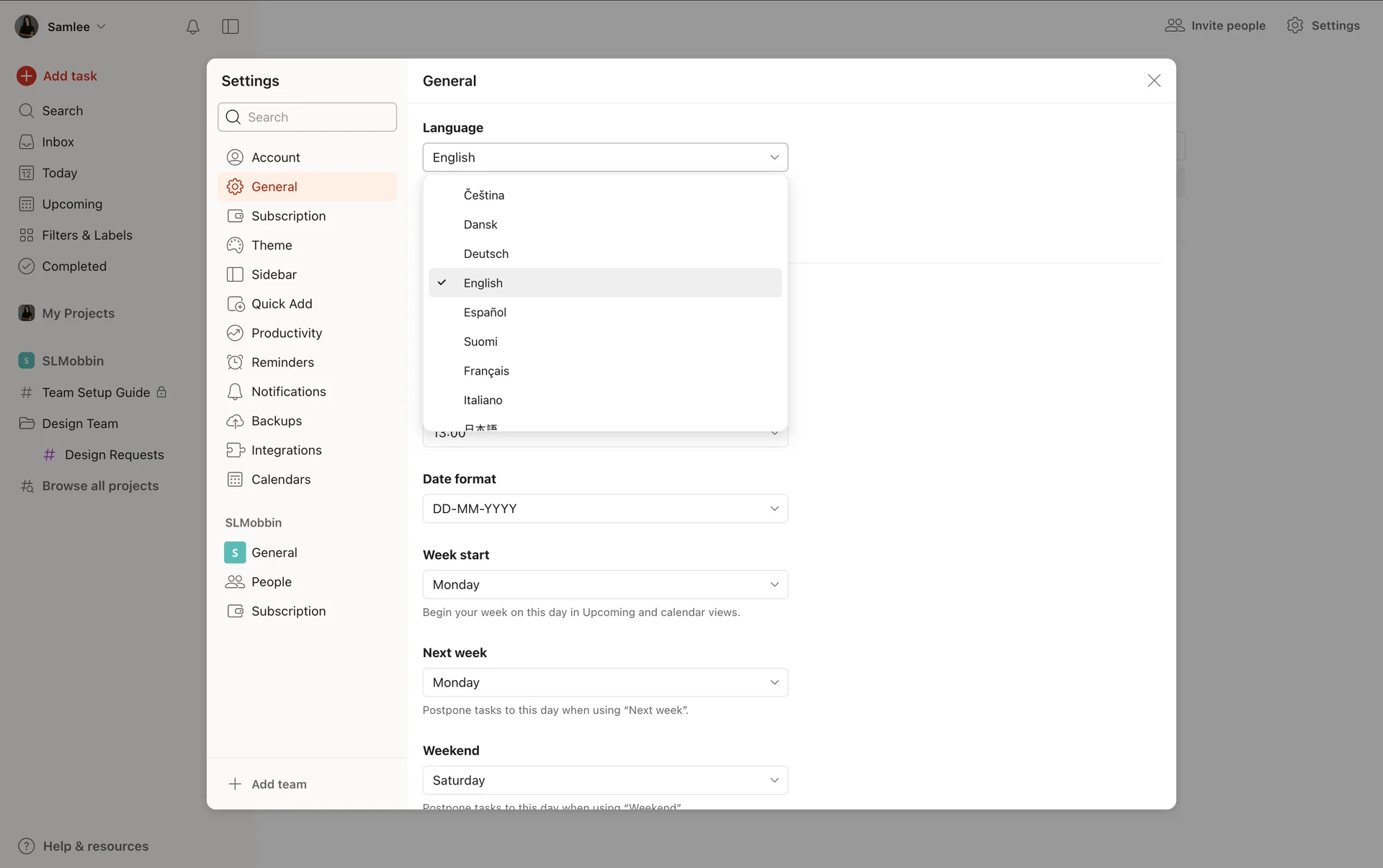Expand Samlee account menu chevron
Image resolution: width=1383 pixels, height=868 pixels.
102,27
